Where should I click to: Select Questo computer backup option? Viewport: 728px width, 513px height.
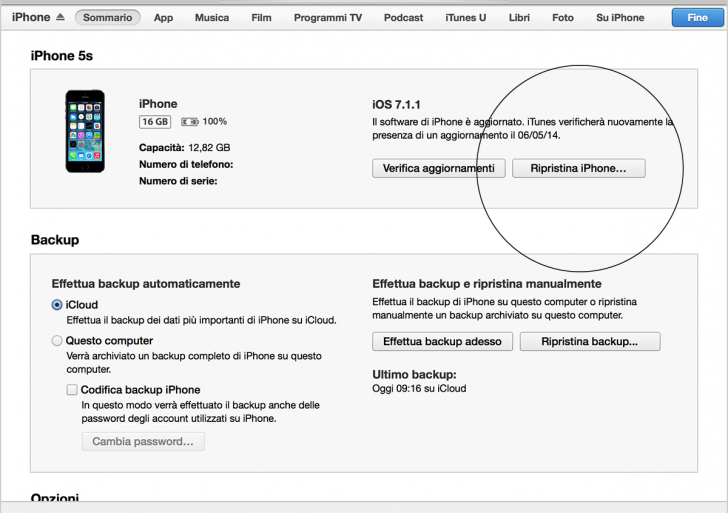57,341
